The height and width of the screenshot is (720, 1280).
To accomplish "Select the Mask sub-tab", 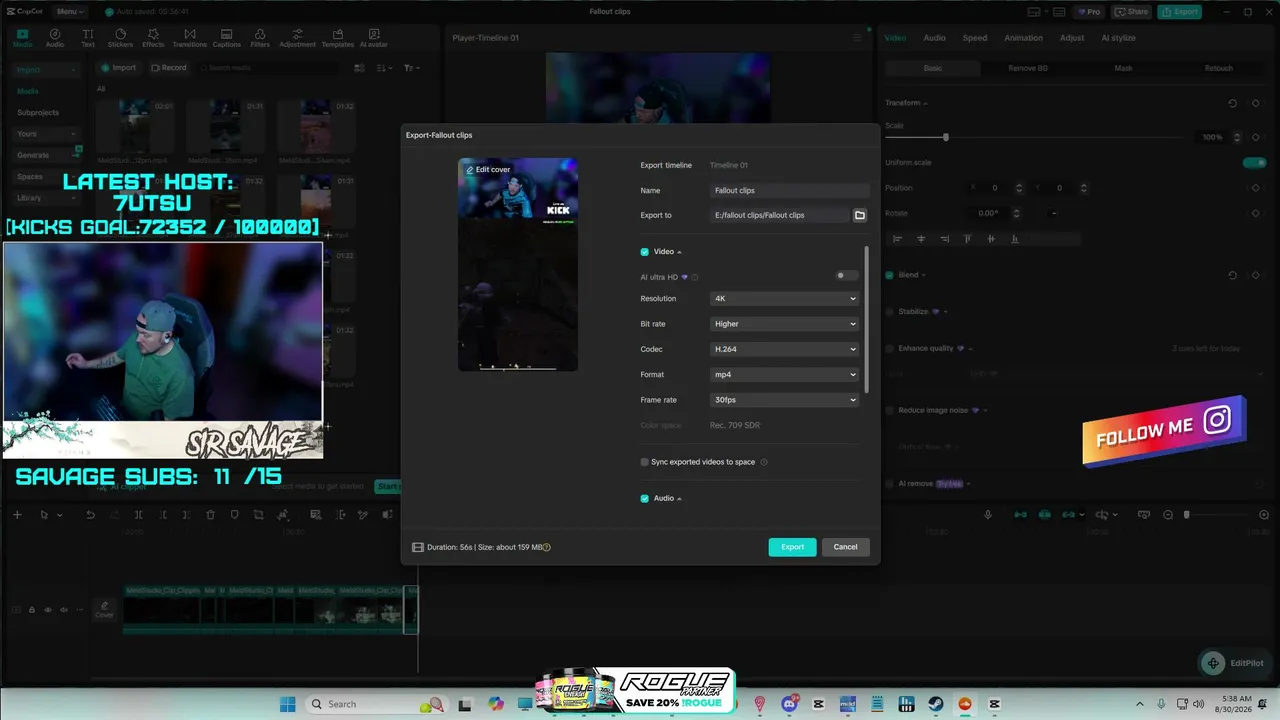I will pos(1123,68).
